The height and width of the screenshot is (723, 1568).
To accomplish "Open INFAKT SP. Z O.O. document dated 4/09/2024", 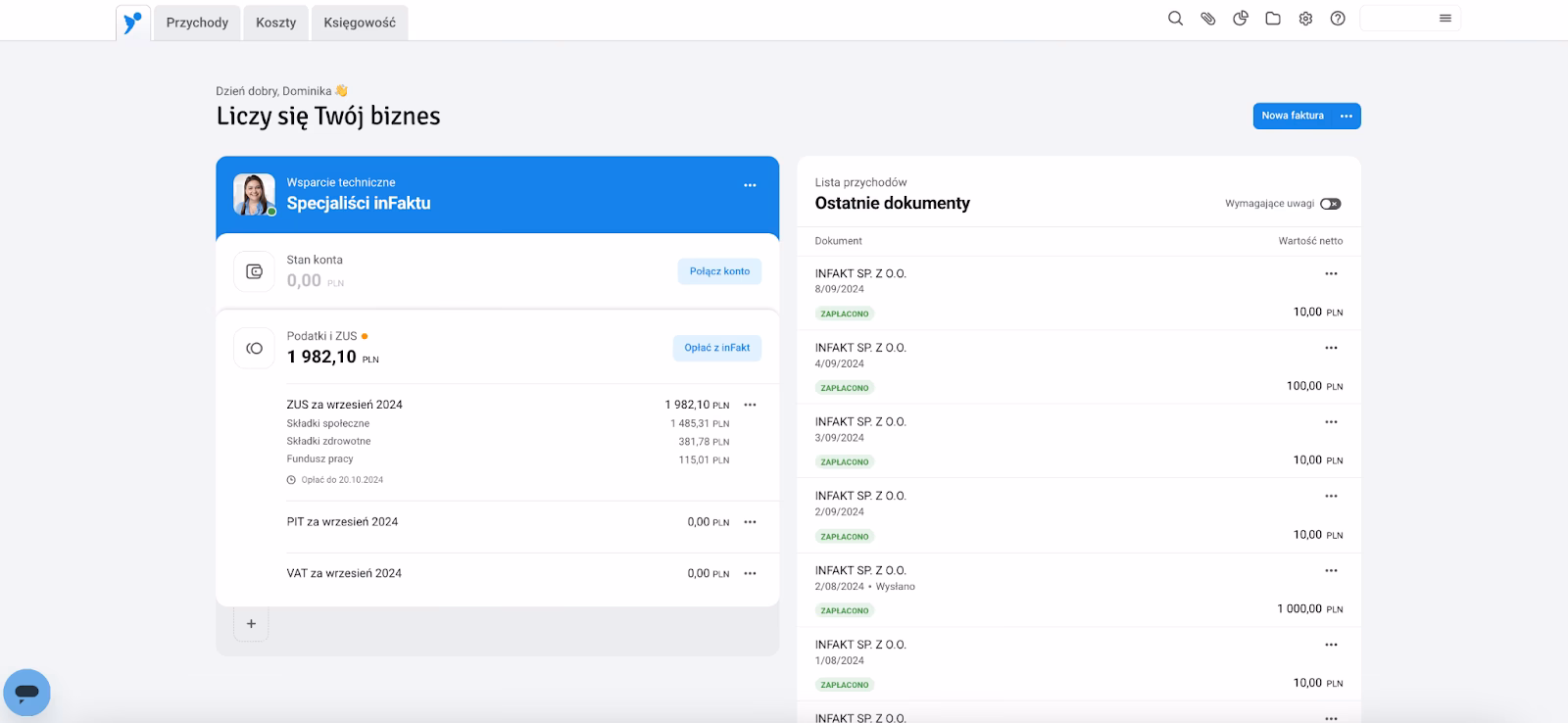I will click(x=860, y=348).
